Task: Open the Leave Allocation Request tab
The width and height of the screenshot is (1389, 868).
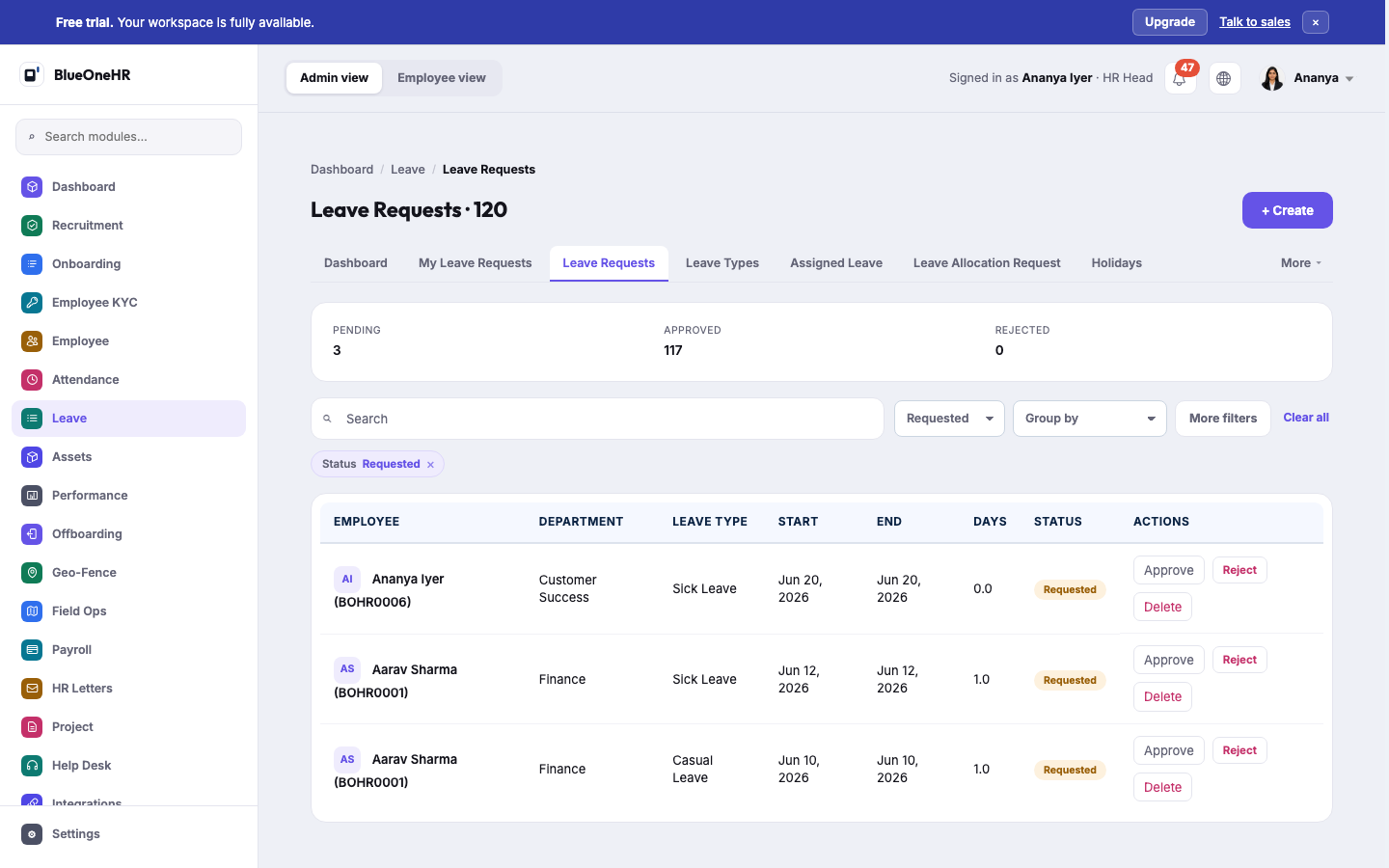Action: [987, 263]
